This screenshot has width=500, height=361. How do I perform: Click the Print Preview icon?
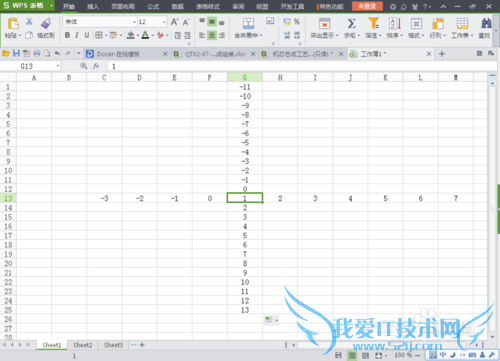(x=47, y=53)
